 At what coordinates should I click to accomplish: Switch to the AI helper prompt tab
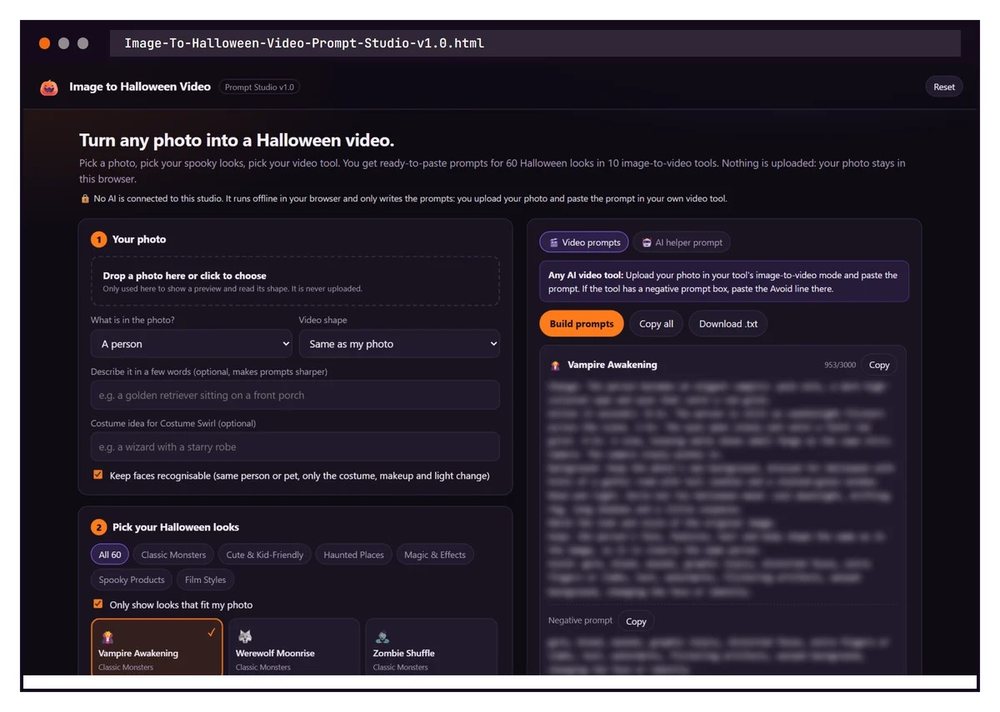682,242
